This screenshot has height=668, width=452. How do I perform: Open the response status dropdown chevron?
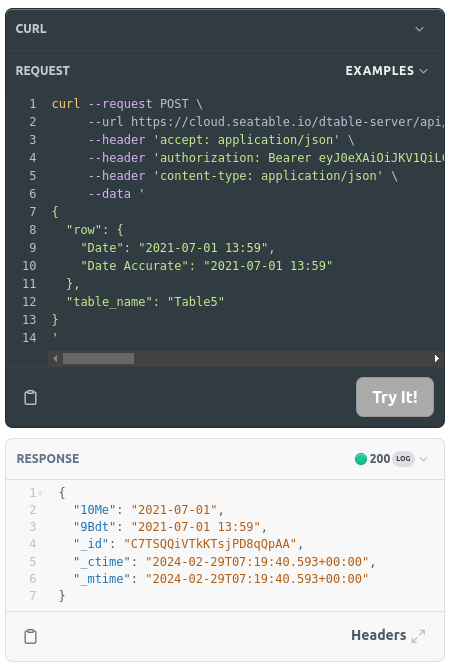(423, 459)
